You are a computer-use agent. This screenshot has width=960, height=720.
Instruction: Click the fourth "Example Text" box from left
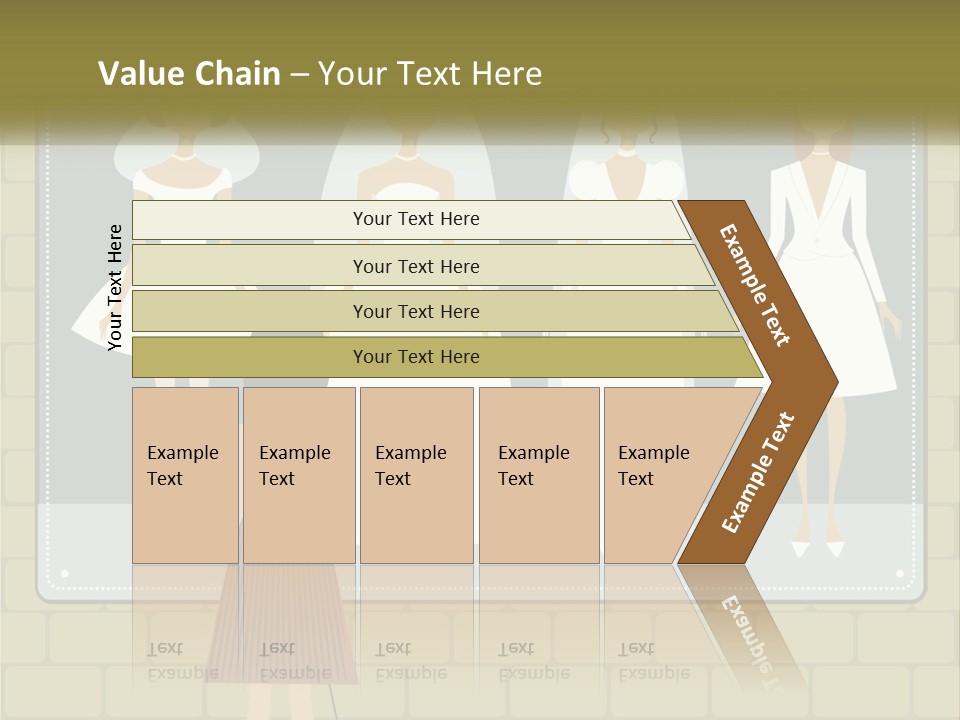(538, 475)
